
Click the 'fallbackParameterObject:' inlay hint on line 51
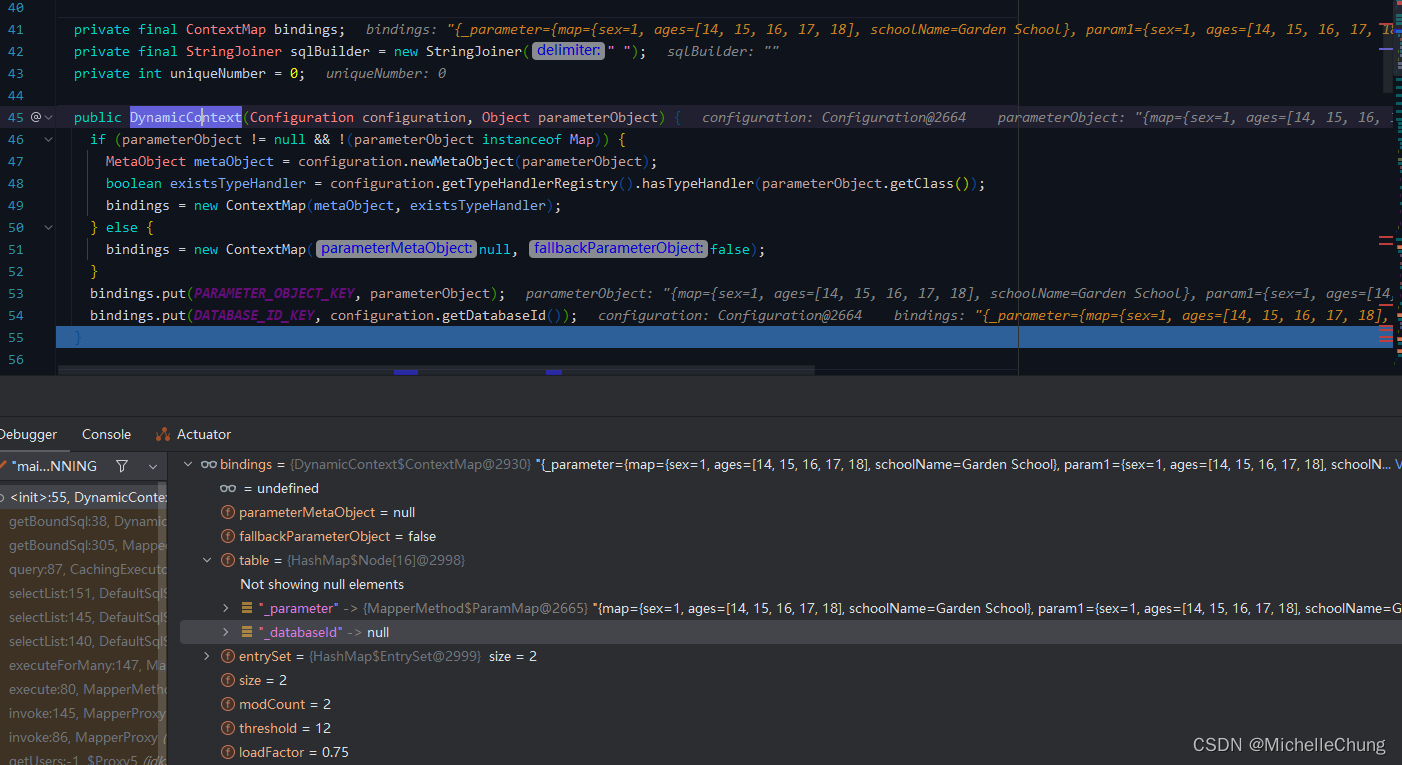618,249
